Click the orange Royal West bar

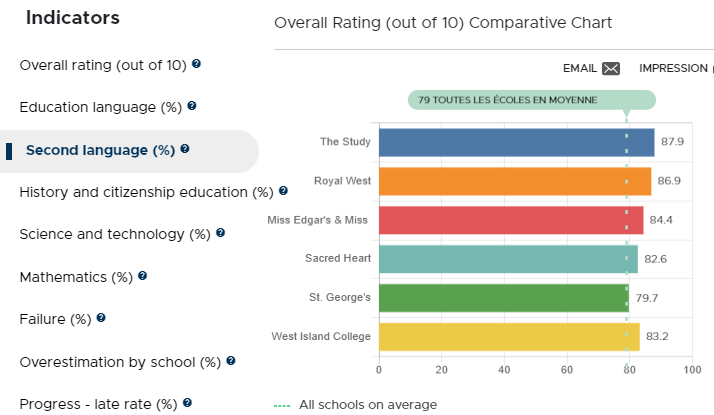515,181
